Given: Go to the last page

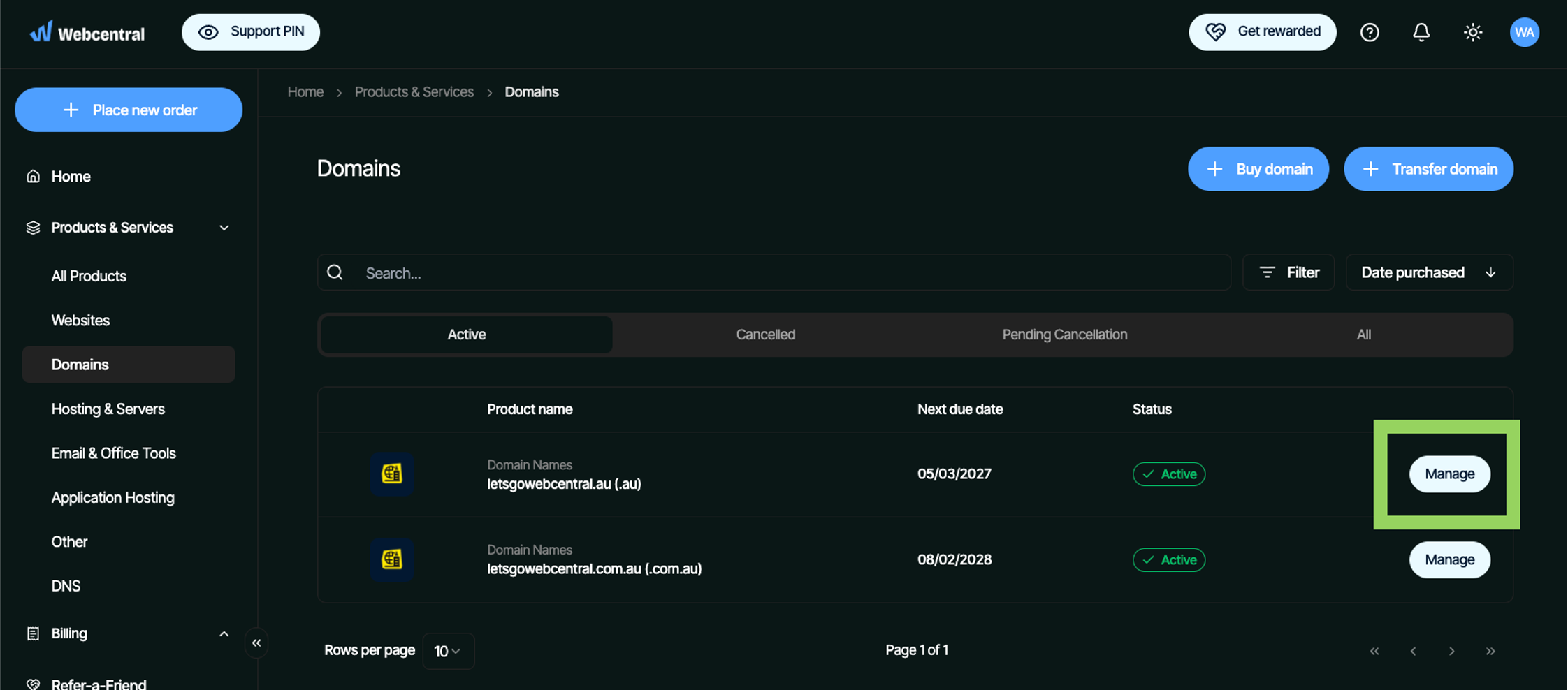Looking at the screenshot, I should 1490,651.
